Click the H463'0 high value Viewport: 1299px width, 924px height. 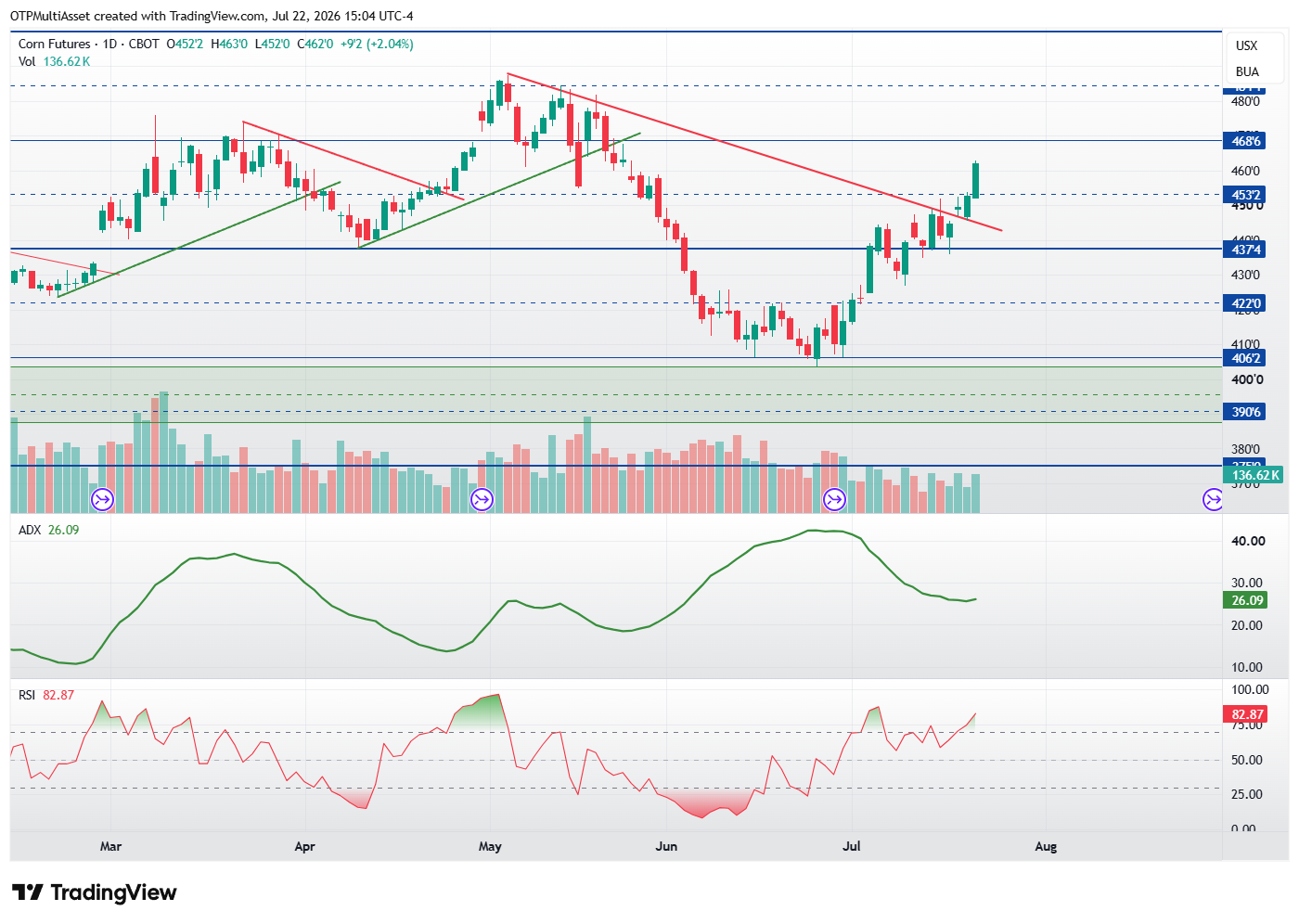229,44
